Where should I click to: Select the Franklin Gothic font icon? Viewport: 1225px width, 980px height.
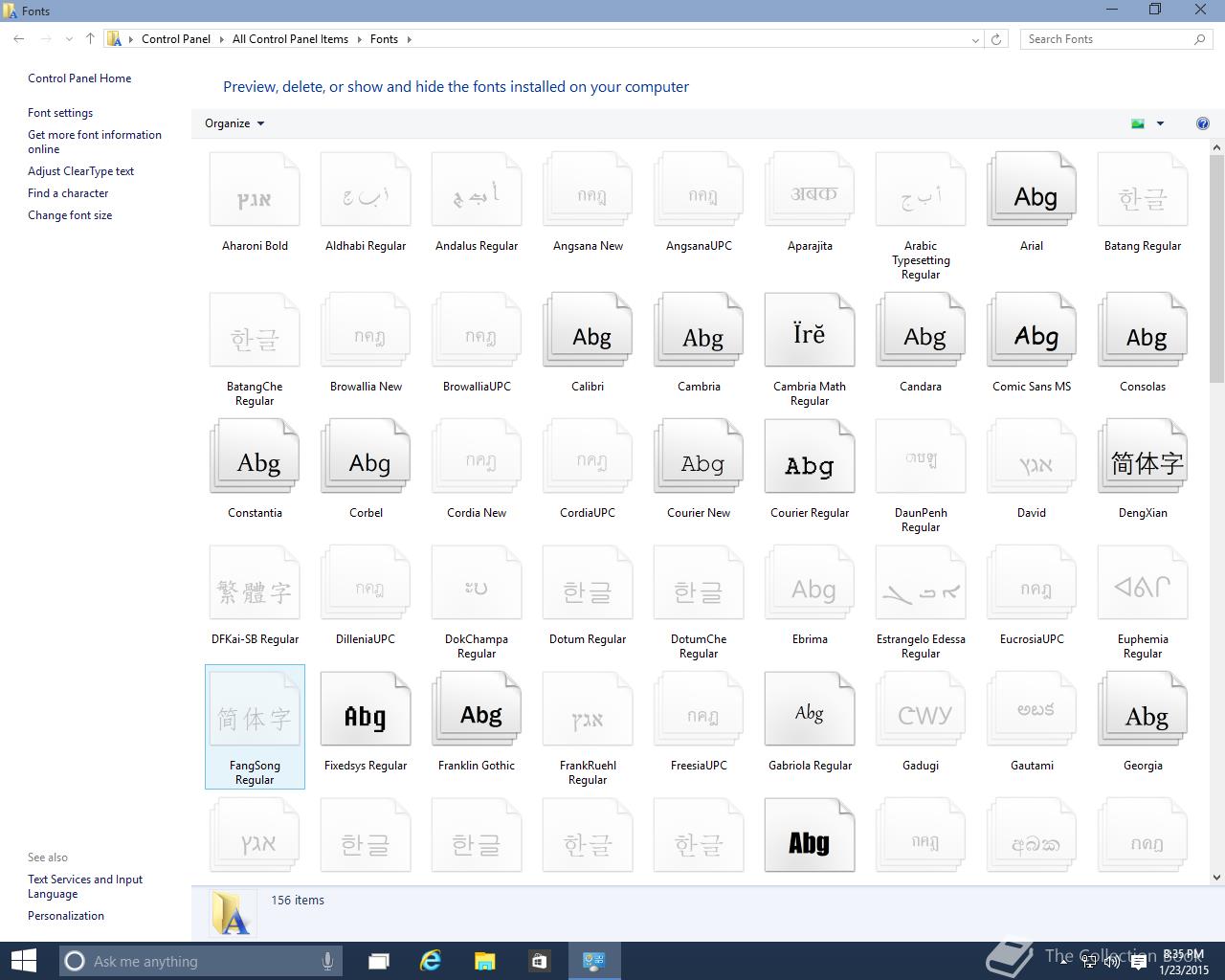click(x=477, y=709)
